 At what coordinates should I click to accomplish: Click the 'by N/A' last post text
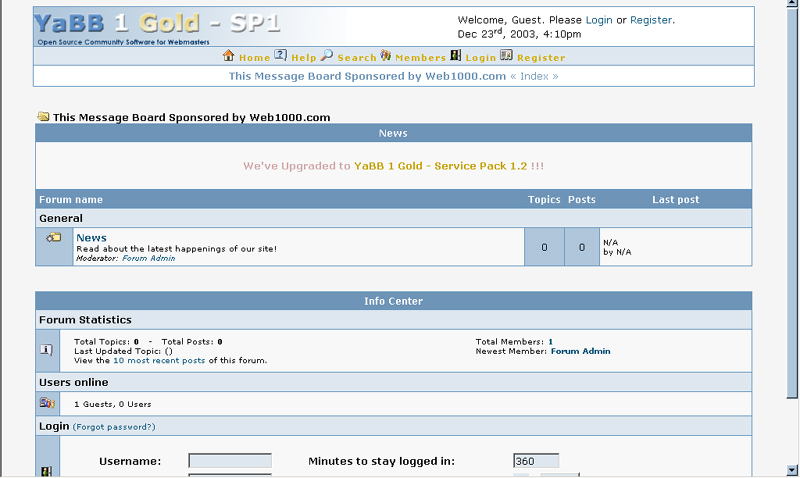tap(617, 252)
